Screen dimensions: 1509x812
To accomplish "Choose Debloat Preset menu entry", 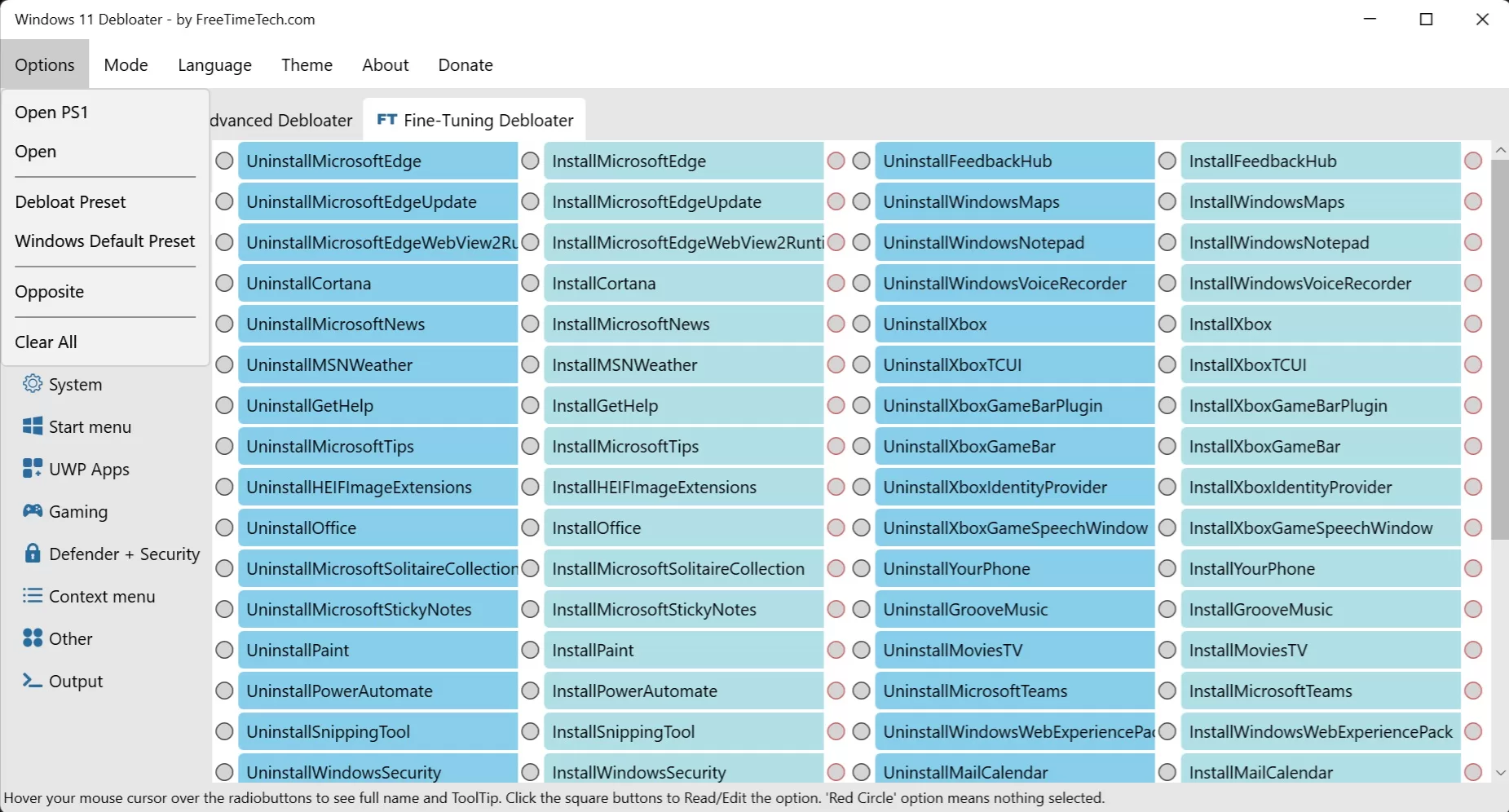I will [x=105, y=201].
